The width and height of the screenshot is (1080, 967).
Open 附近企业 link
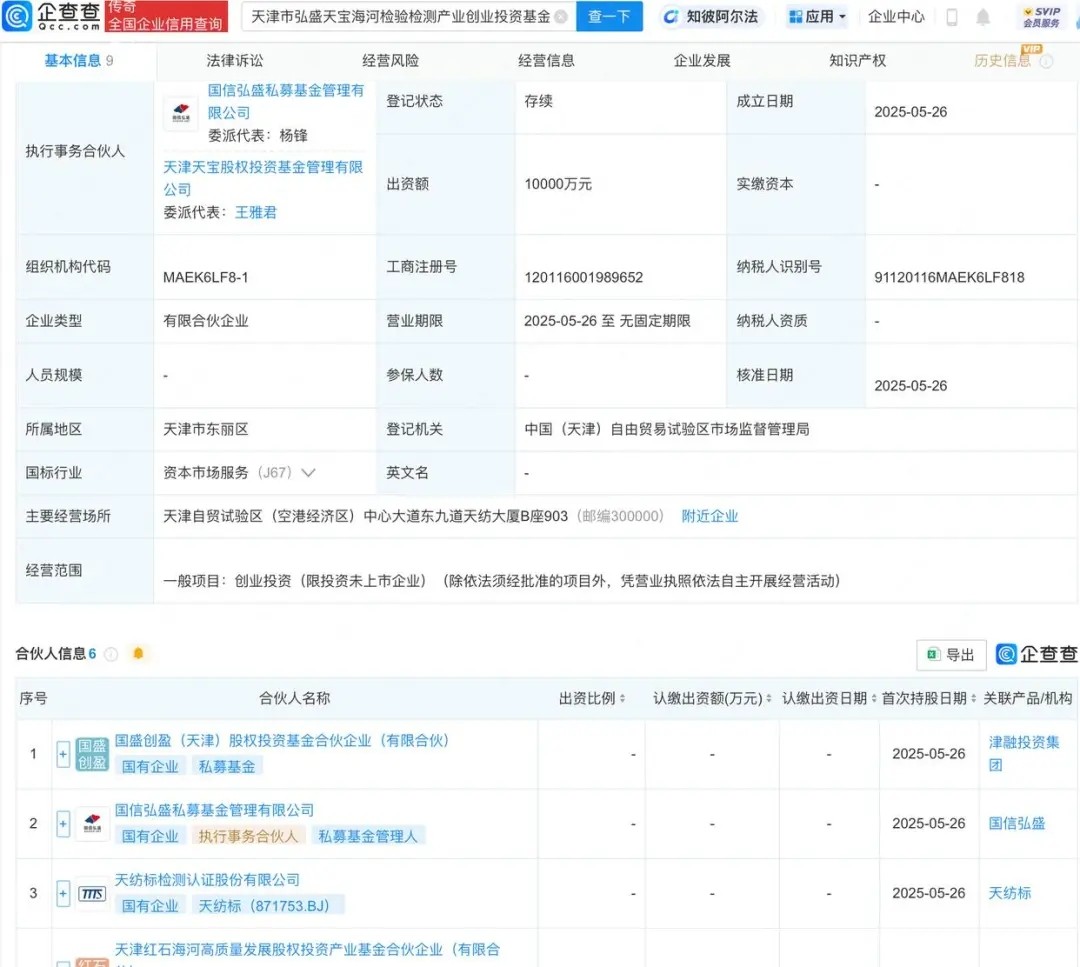[710, 516]
